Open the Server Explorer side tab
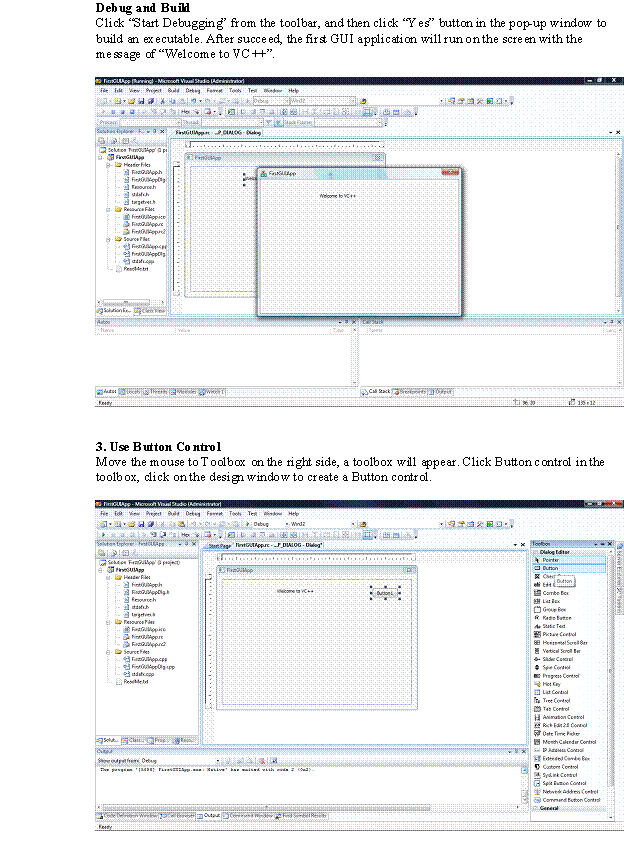 coord(619,565)
